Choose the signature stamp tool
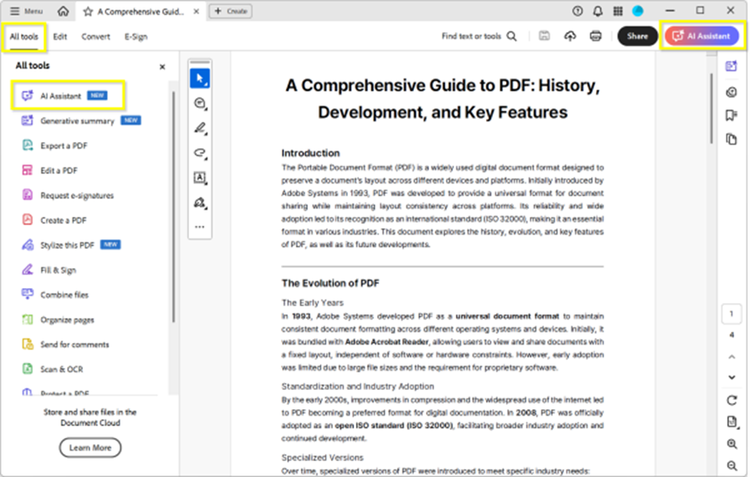The width and height of the screenshot is (750, 477). 200,202
